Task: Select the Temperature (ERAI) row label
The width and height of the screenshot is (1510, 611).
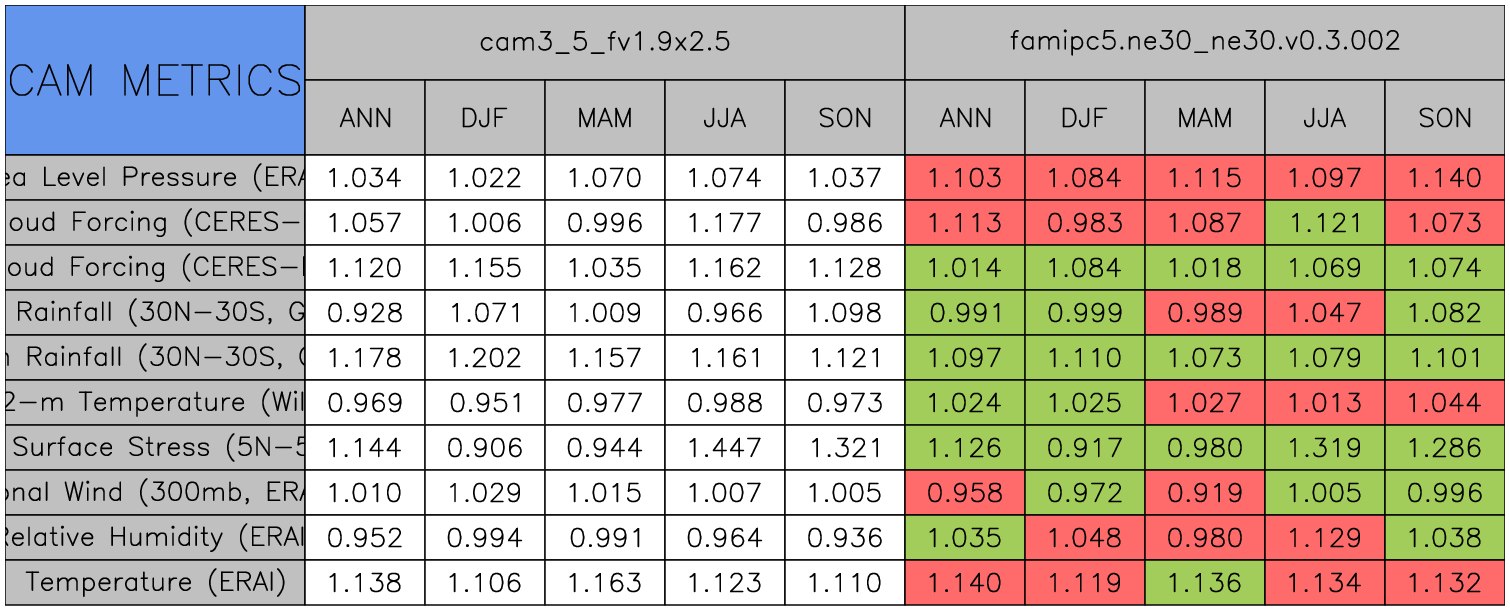Action: [155, 583]
